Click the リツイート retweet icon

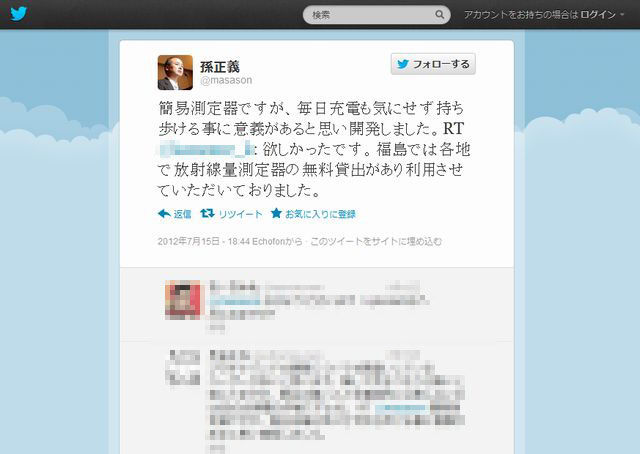click(x=207, y=213)
